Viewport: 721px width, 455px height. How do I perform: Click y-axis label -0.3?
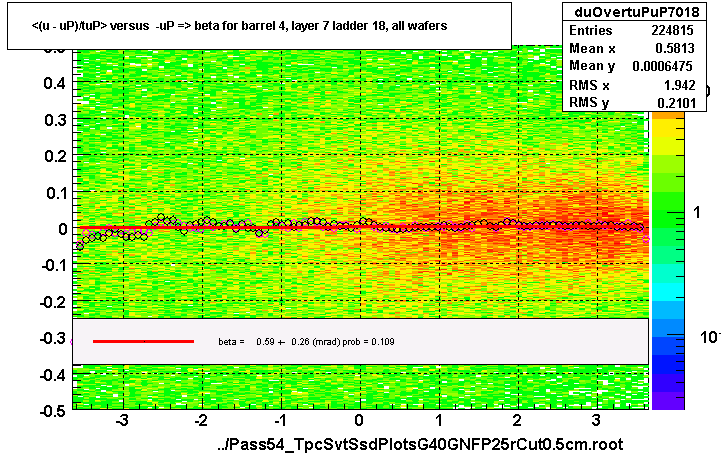point(53,338)
